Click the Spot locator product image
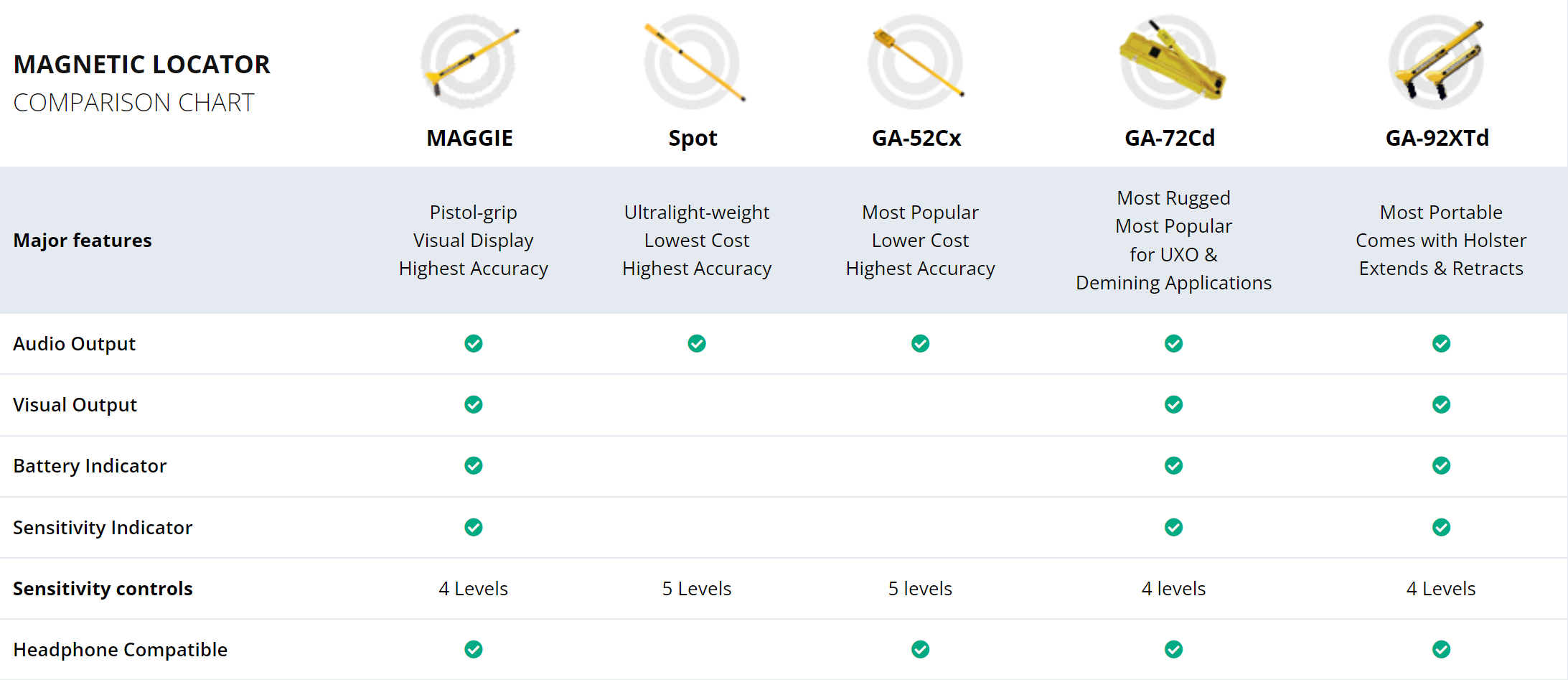 pos(693,62)
